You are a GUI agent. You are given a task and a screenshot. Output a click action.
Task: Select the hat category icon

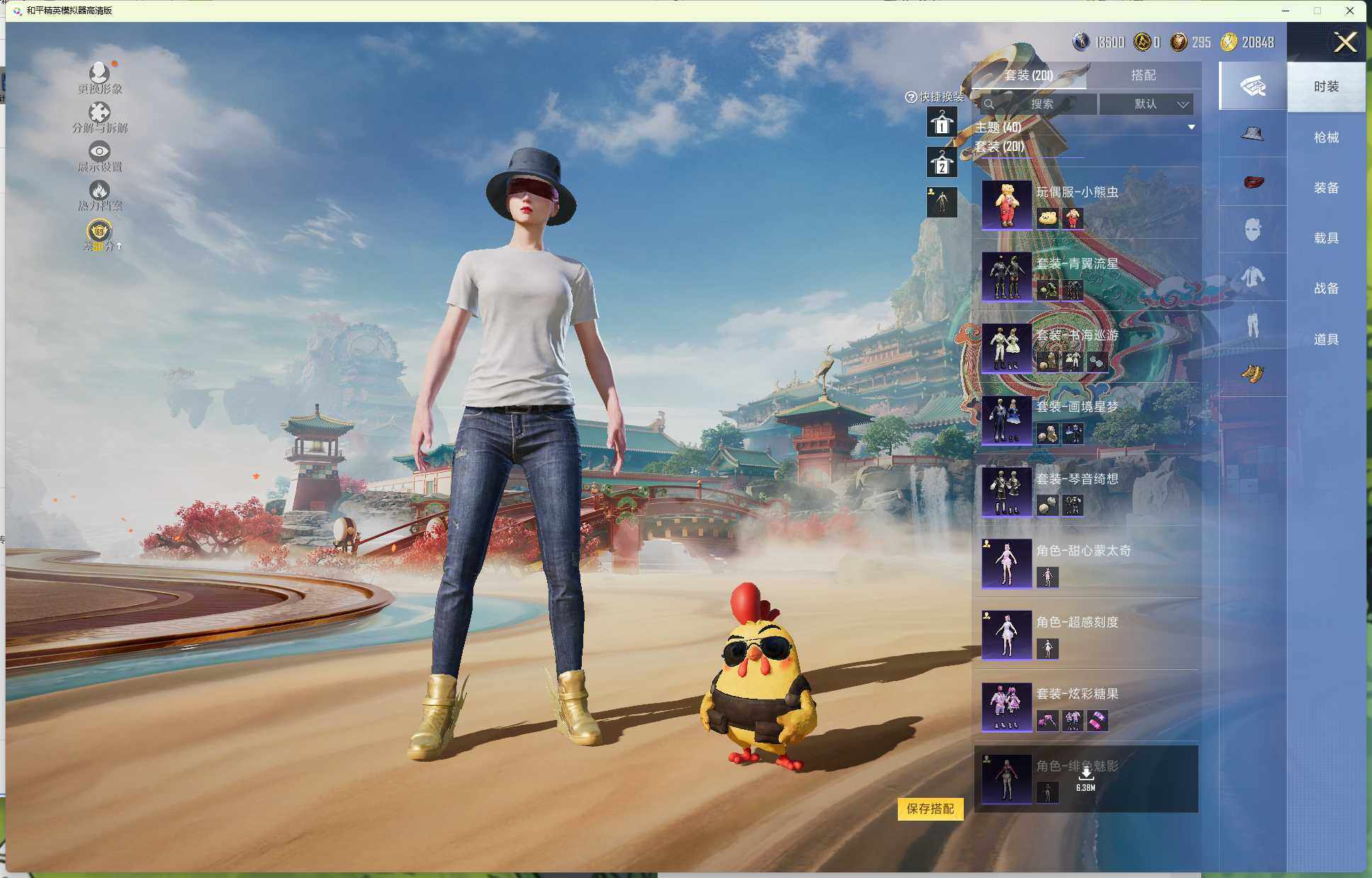click(x=1252, y=134)
